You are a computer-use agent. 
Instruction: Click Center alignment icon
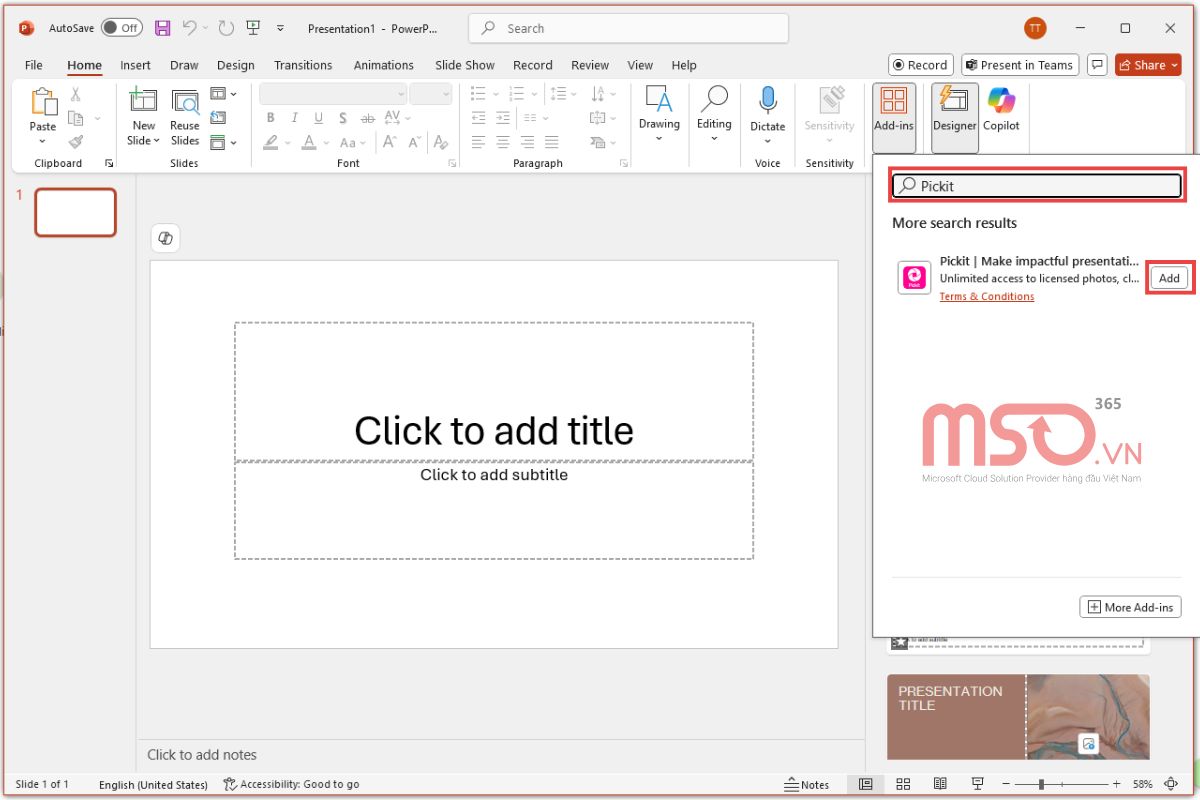503,142
